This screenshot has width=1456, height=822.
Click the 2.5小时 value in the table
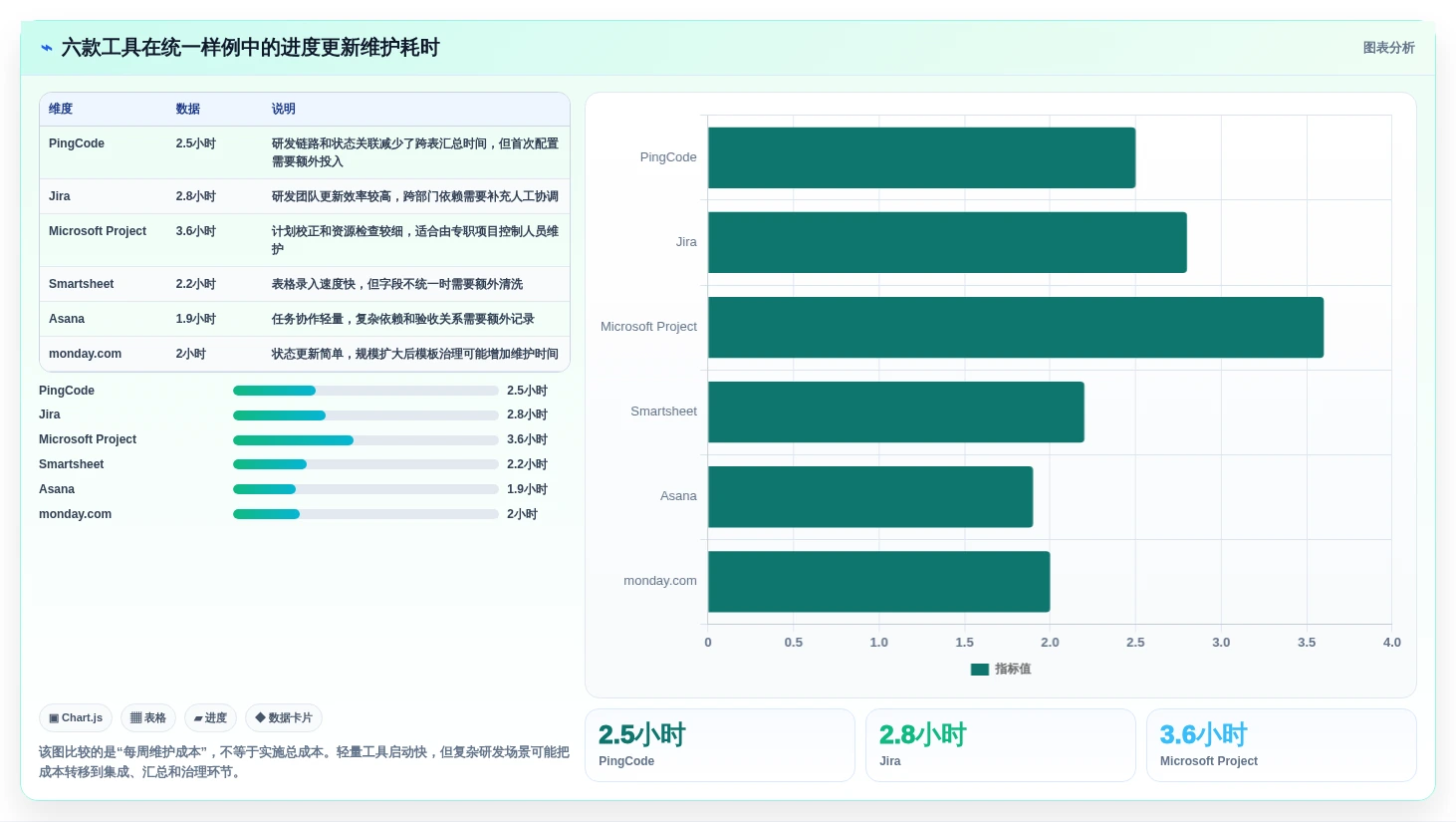196,143
